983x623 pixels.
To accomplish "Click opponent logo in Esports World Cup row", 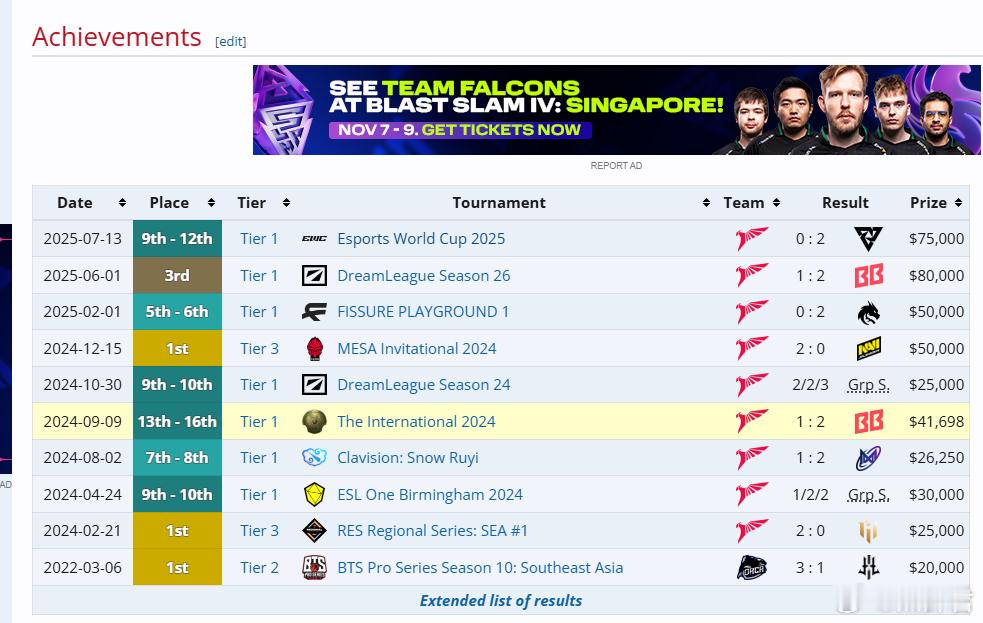I will (x=868, y=239).
